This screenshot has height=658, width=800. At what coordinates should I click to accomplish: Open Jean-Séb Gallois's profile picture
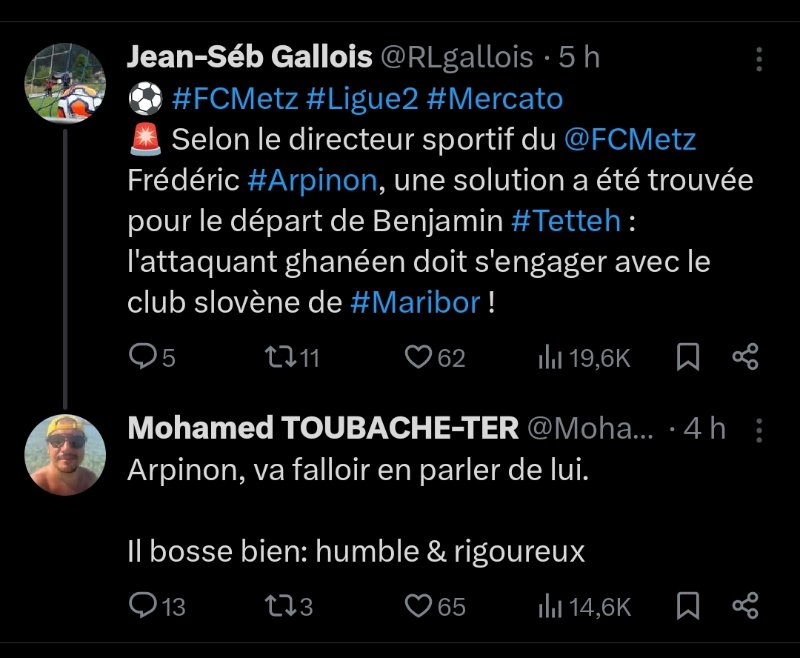64,83
